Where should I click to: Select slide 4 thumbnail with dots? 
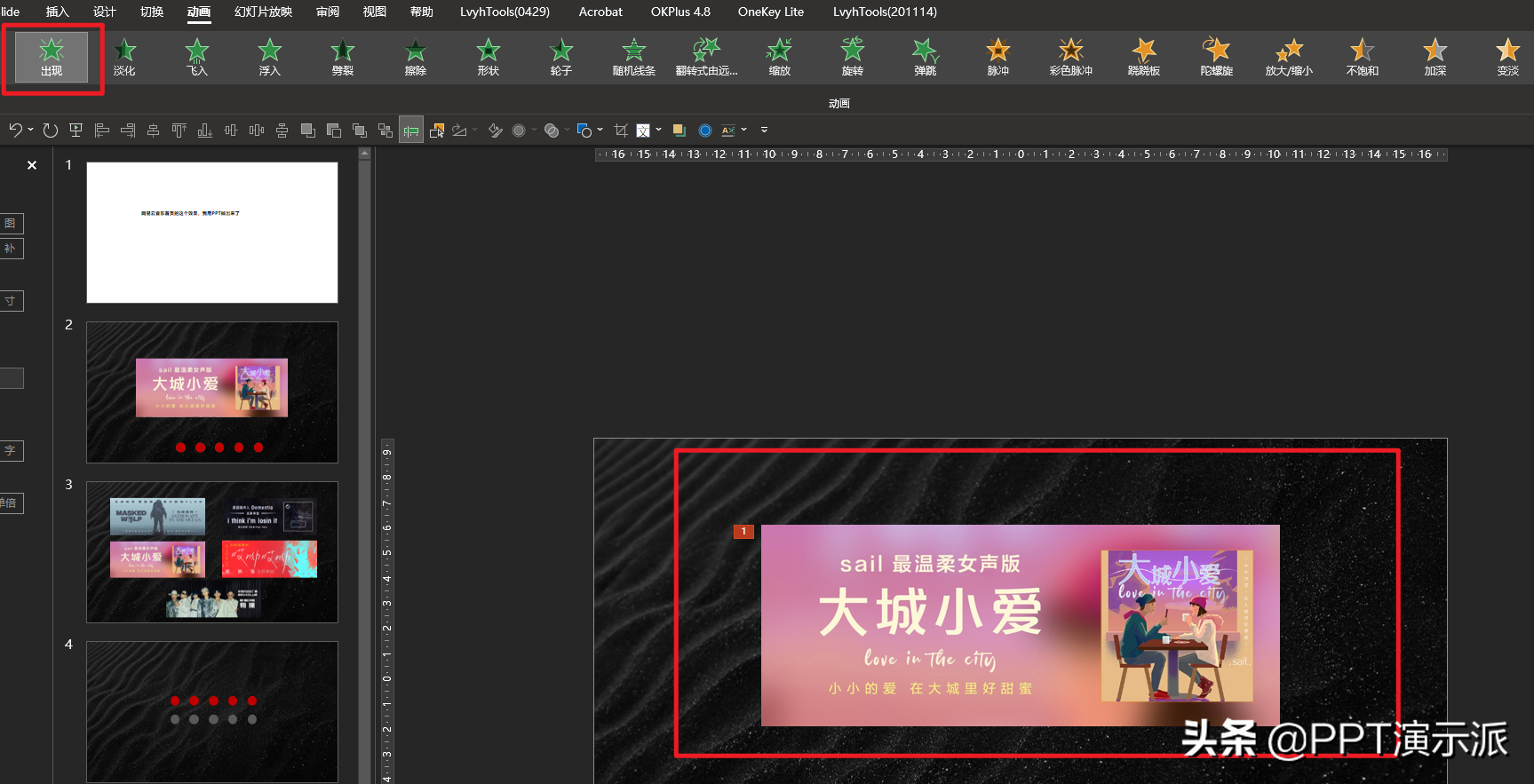pos(212,712)
